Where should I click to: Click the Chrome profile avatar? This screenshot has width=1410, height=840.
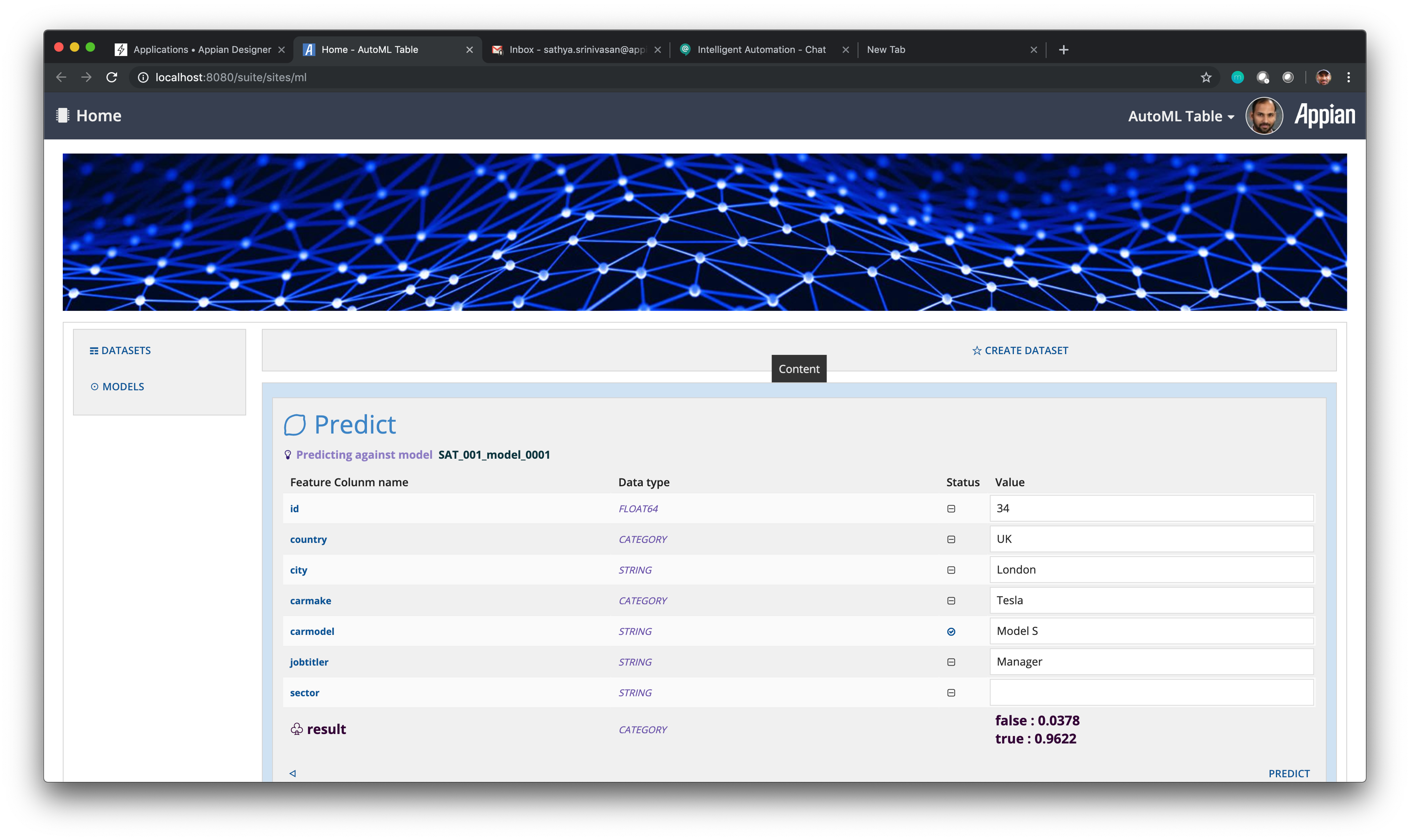1323,77
